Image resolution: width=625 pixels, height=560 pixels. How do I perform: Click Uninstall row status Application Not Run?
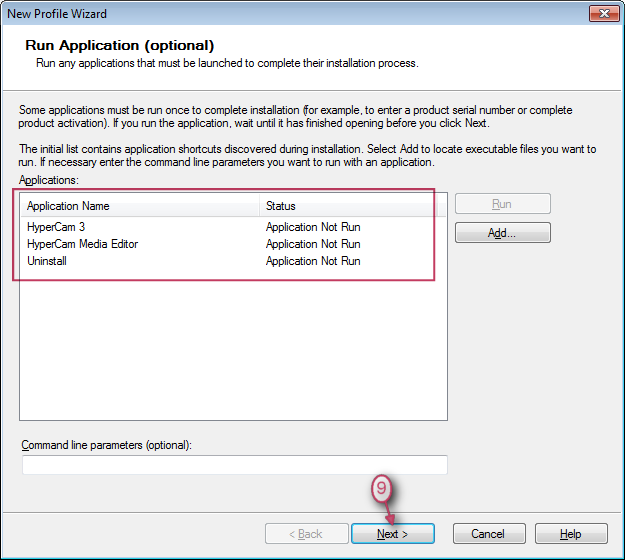point(313,261)
